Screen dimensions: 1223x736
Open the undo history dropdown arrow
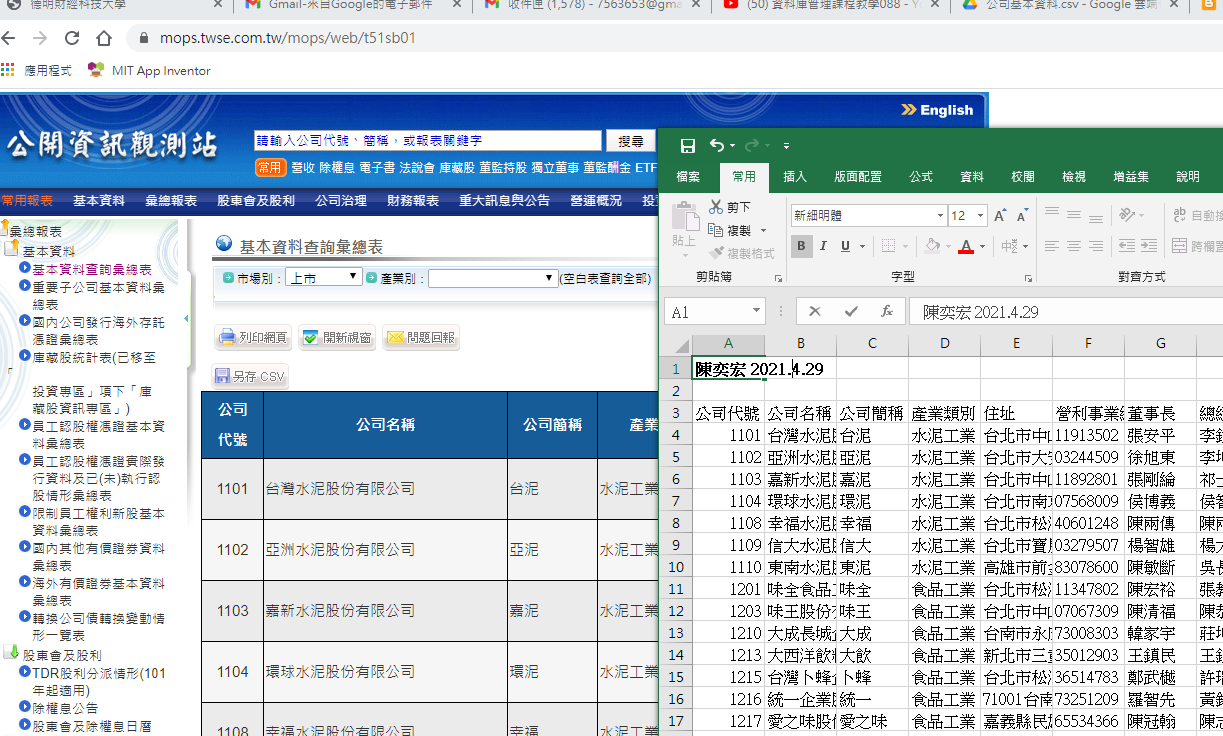pos(732,146)
